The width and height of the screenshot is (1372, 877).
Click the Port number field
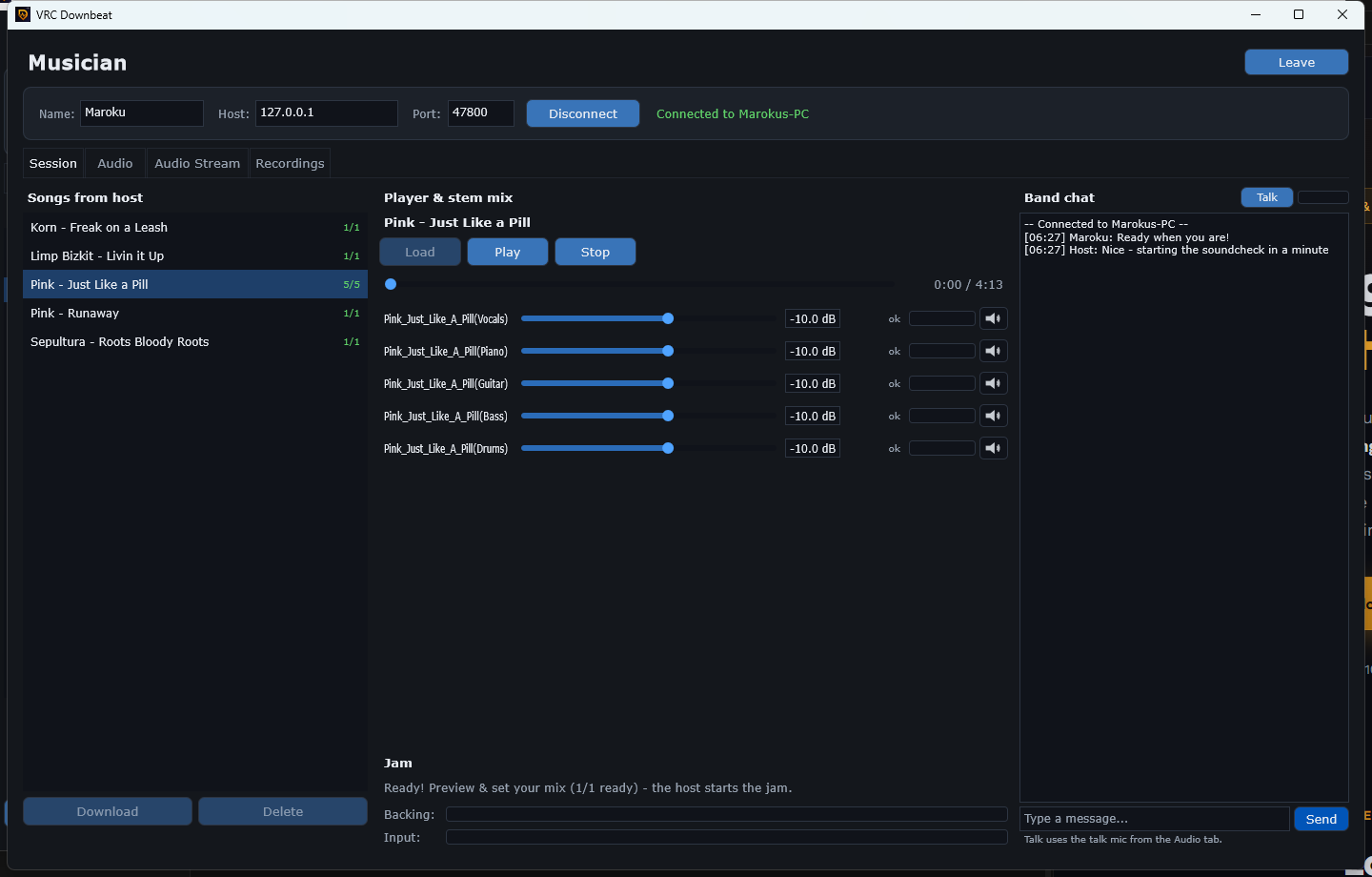(x=481, y=112)
